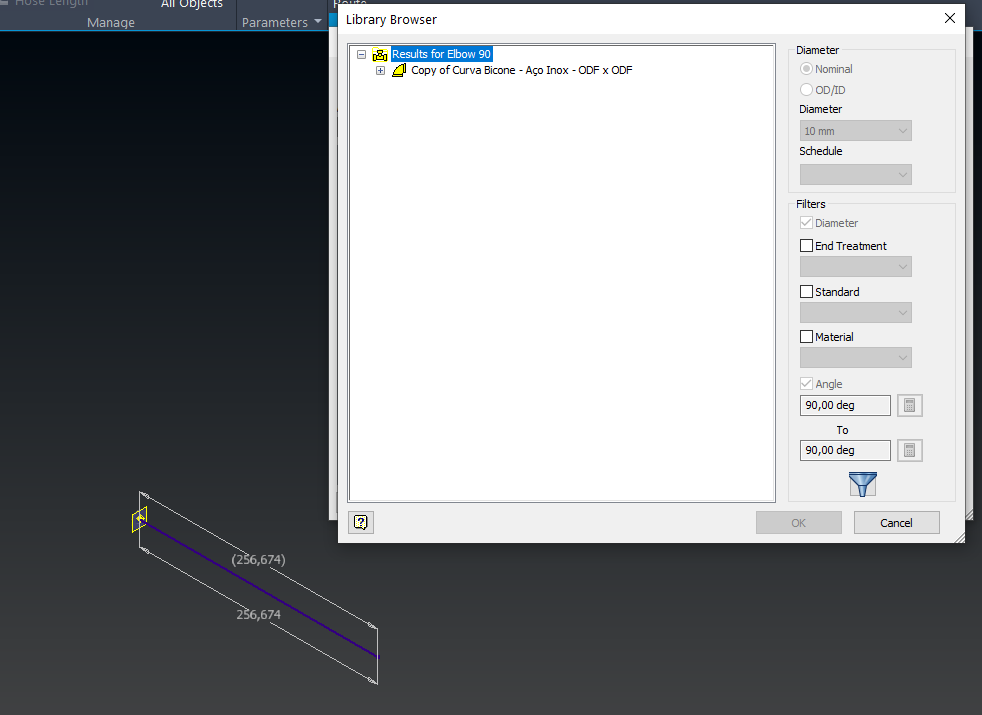Click the All Objects option in ribbon

point(192,4)
